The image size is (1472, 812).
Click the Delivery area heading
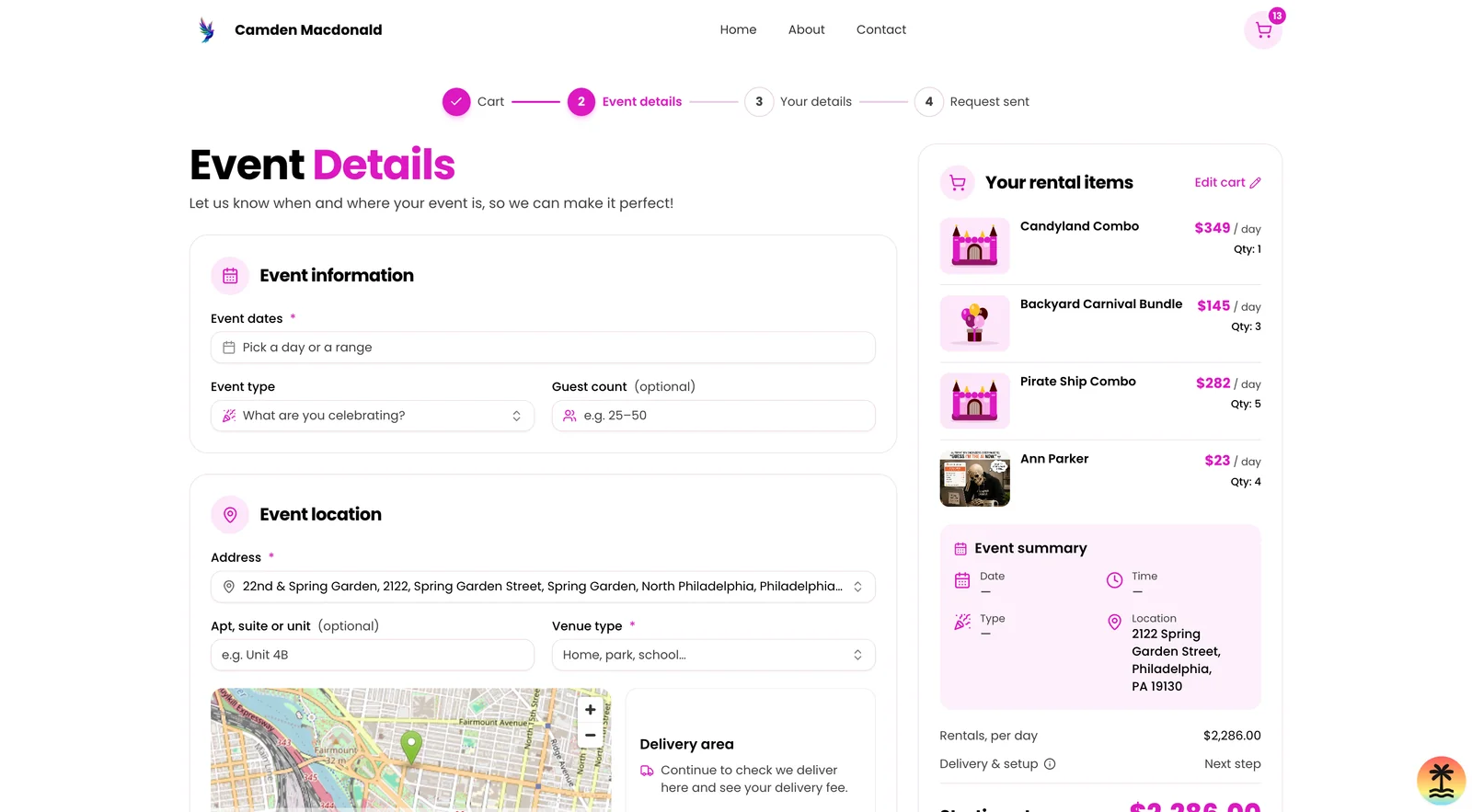point(686,745)
